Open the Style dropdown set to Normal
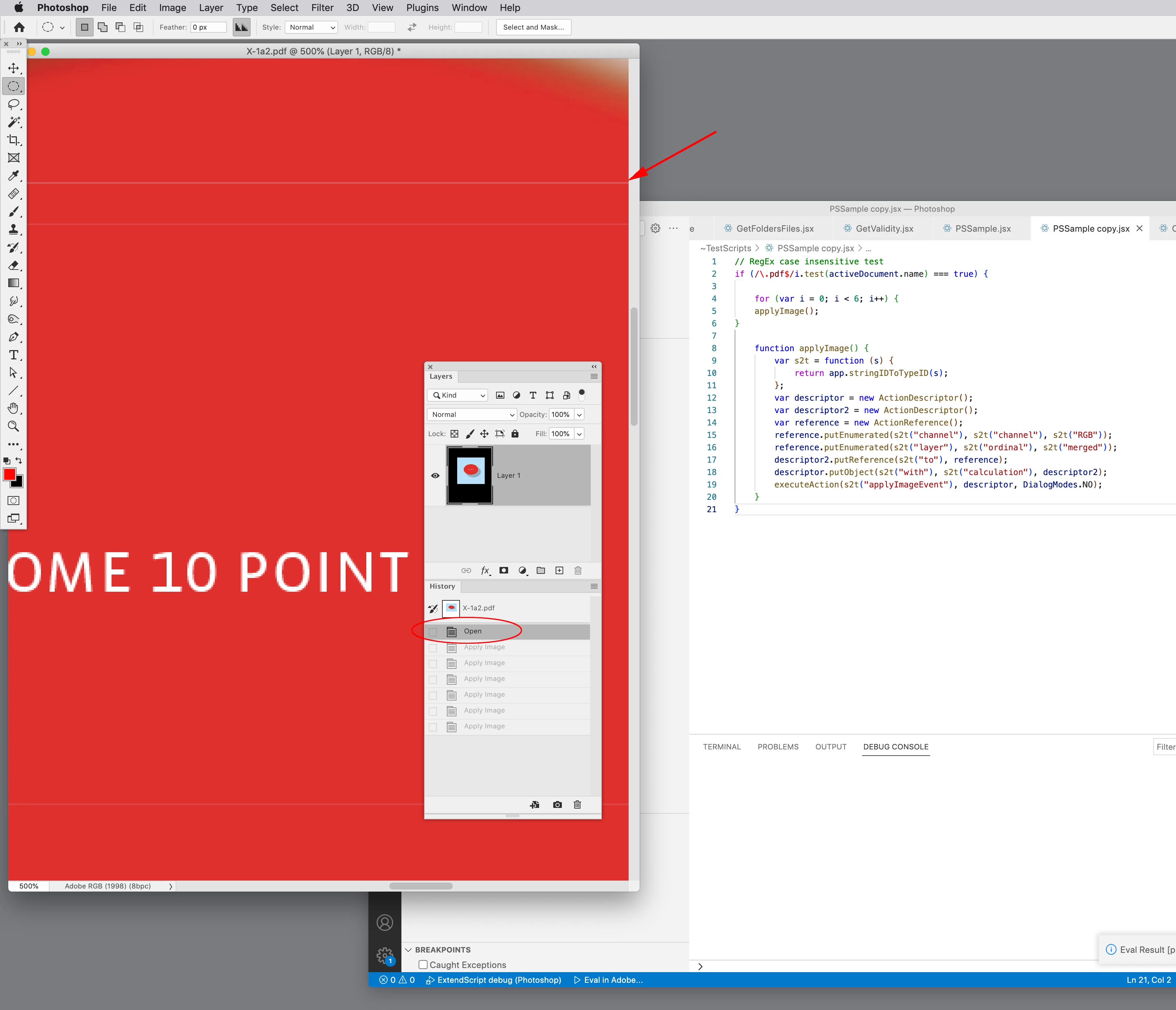The image size is (1176, 1010). [311, 27]
